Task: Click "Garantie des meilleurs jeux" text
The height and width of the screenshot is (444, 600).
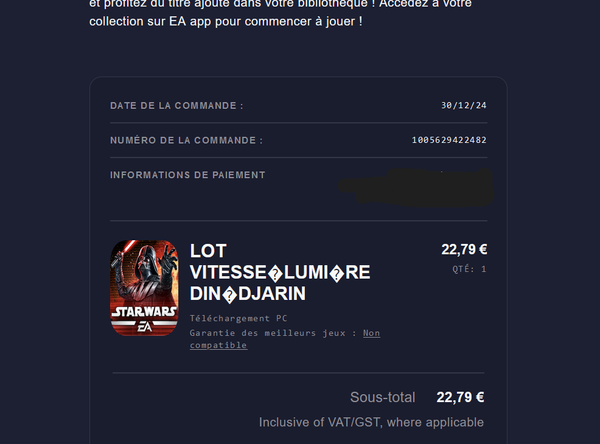Action: pyautogui.click(x=267, y=333)
